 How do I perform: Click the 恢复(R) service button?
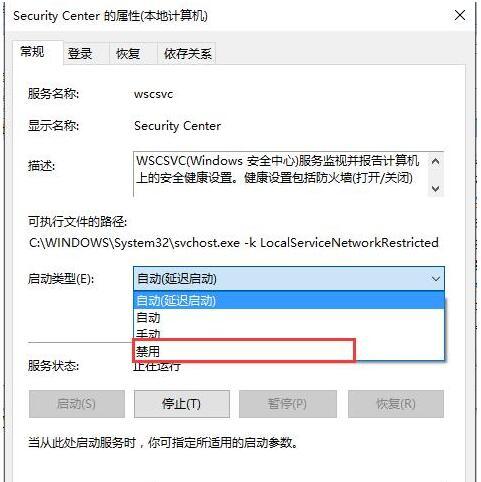(x=396, y=404)
